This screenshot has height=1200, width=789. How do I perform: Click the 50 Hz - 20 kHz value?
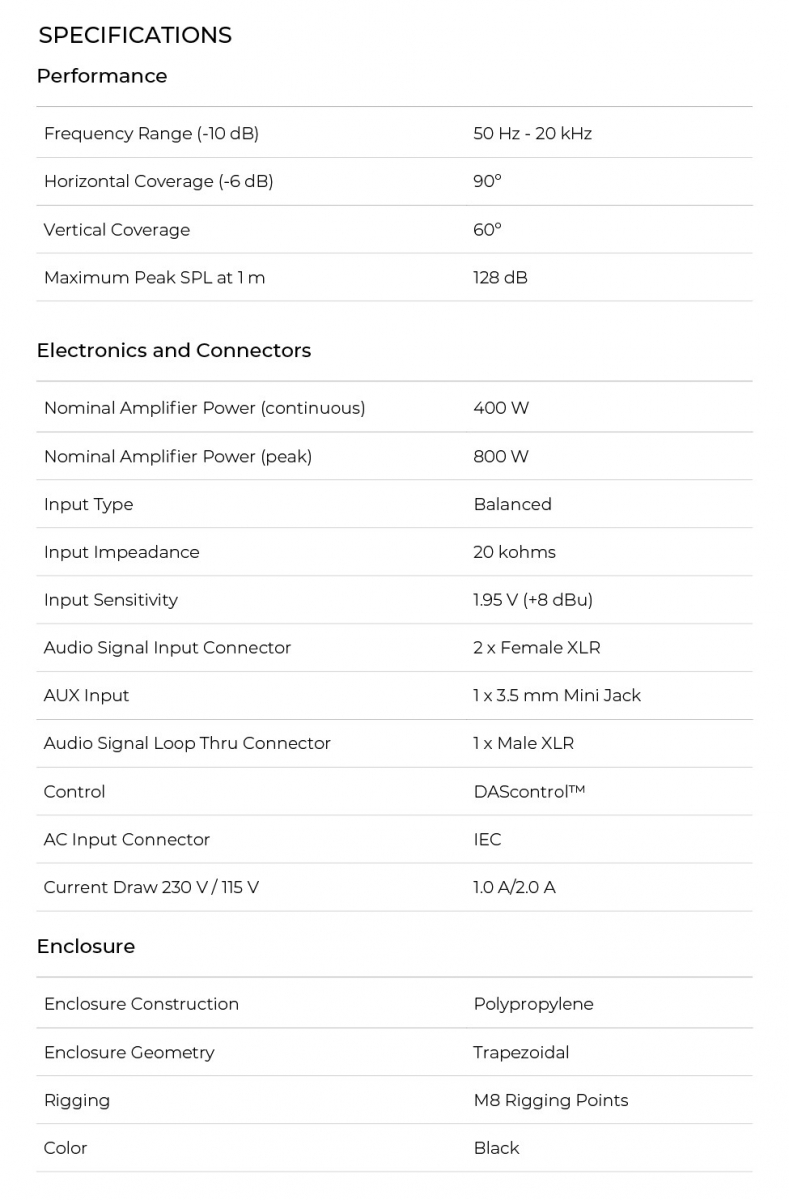[x=532, y=133]
